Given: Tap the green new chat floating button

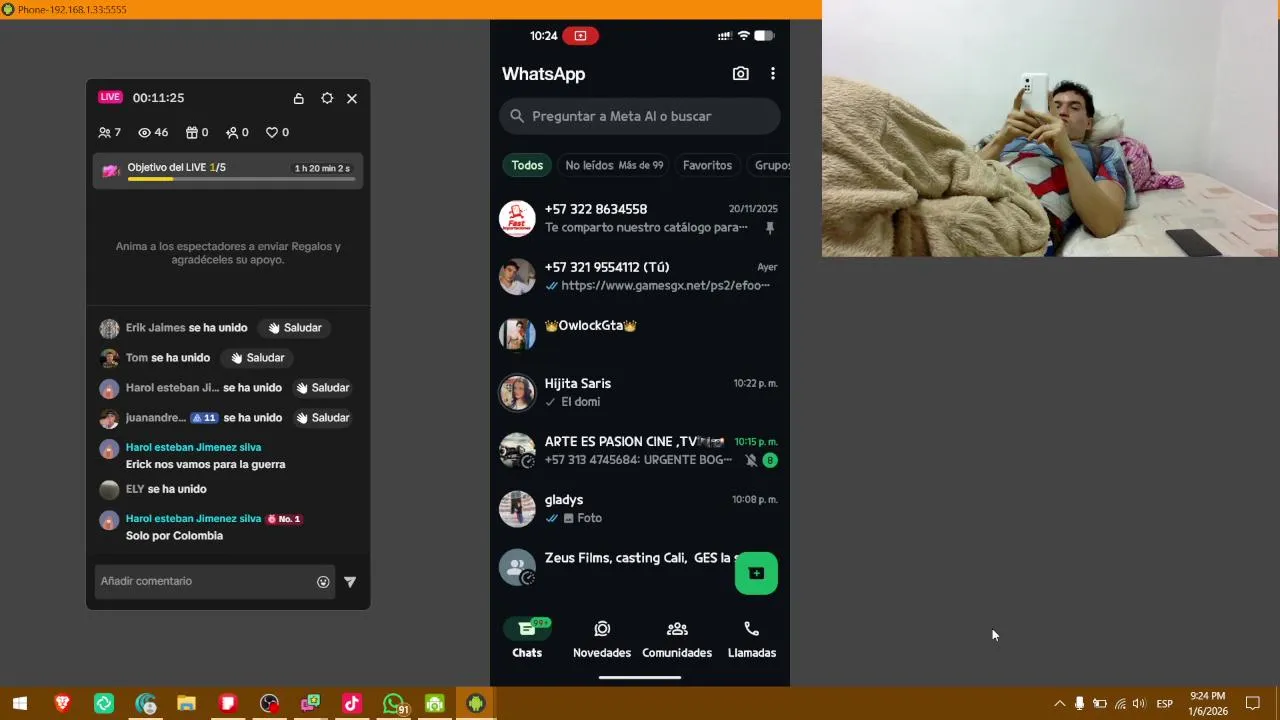Looking at the screenshot, I should [x=756, y=573].
